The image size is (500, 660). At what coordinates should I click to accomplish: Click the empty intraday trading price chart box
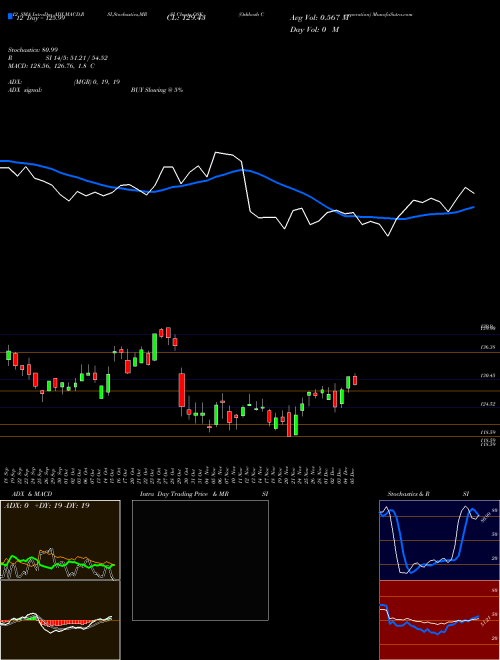tap(200, 560)
